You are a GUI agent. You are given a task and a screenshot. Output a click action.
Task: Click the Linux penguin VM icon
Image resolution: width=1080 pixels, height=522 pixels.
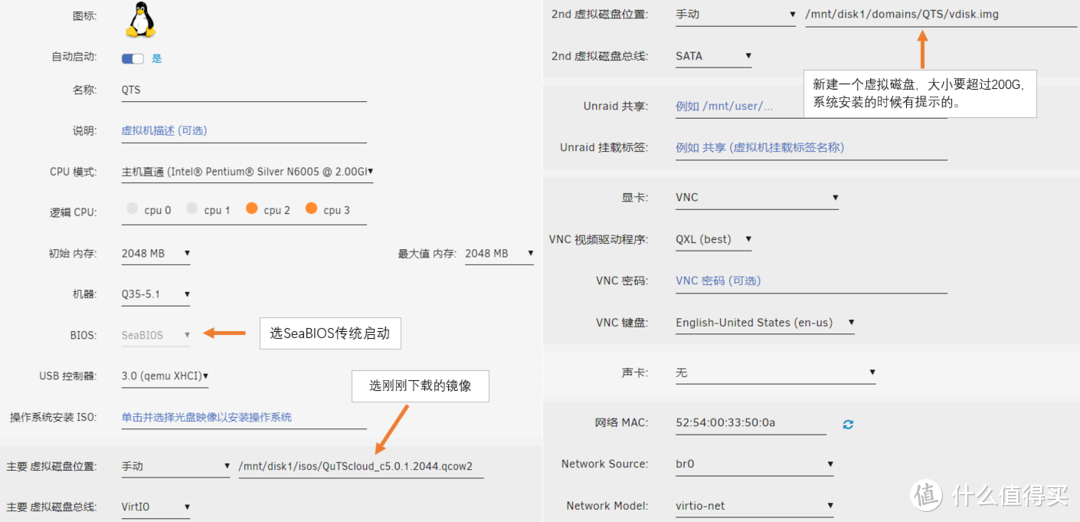click(140, 19)
